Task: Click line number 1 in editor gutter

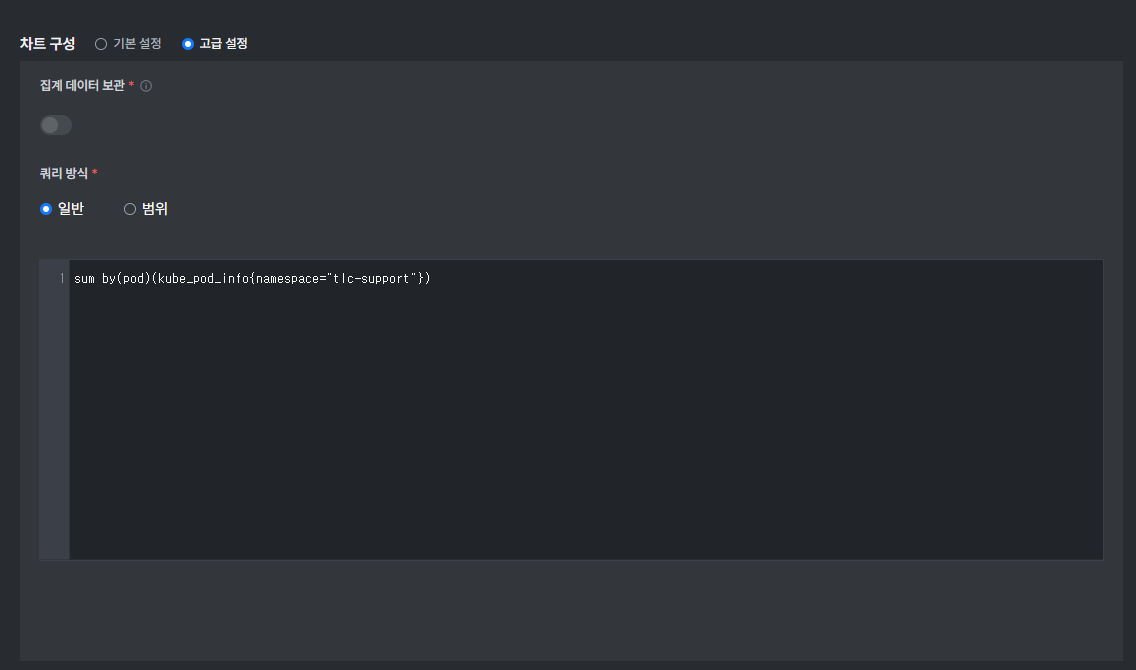Action: click(x=62, y=279)
